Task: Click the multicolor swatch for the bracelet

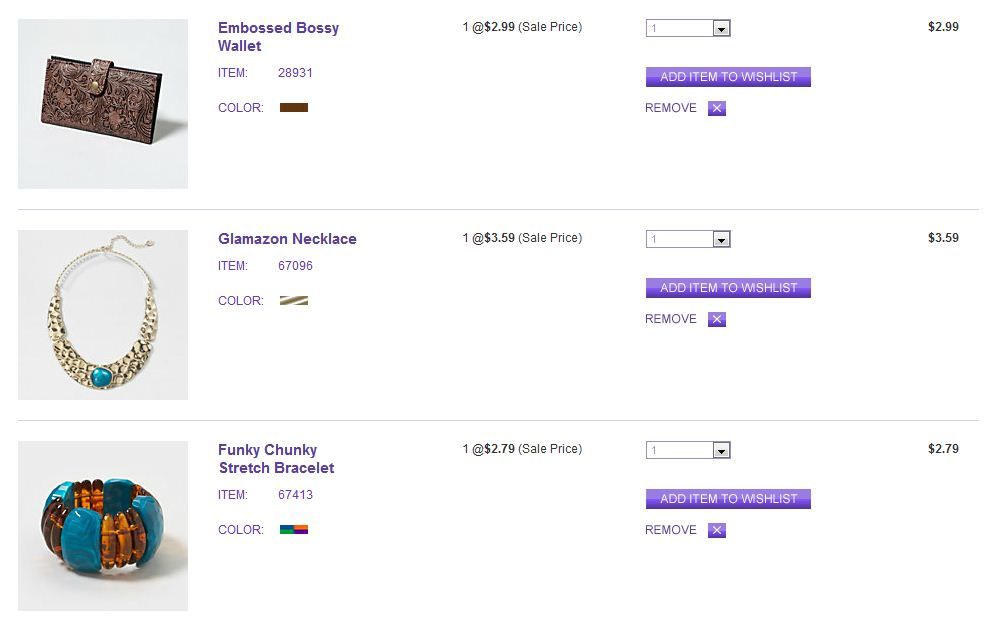Action: point(294,530)
